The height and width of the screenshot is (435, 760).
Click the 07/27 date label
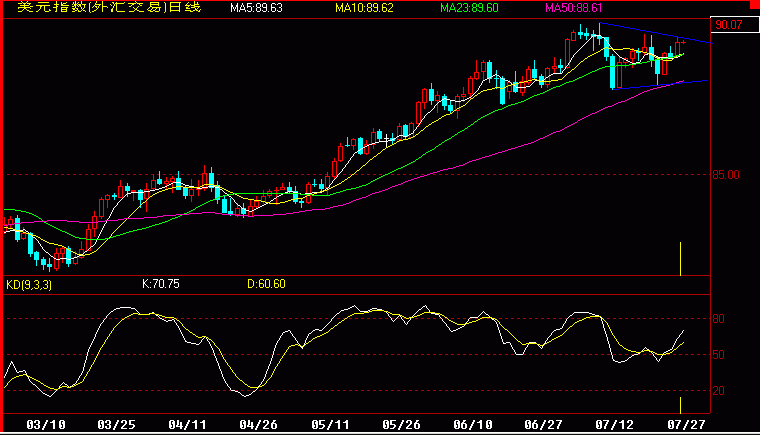[x=686, y=425]
